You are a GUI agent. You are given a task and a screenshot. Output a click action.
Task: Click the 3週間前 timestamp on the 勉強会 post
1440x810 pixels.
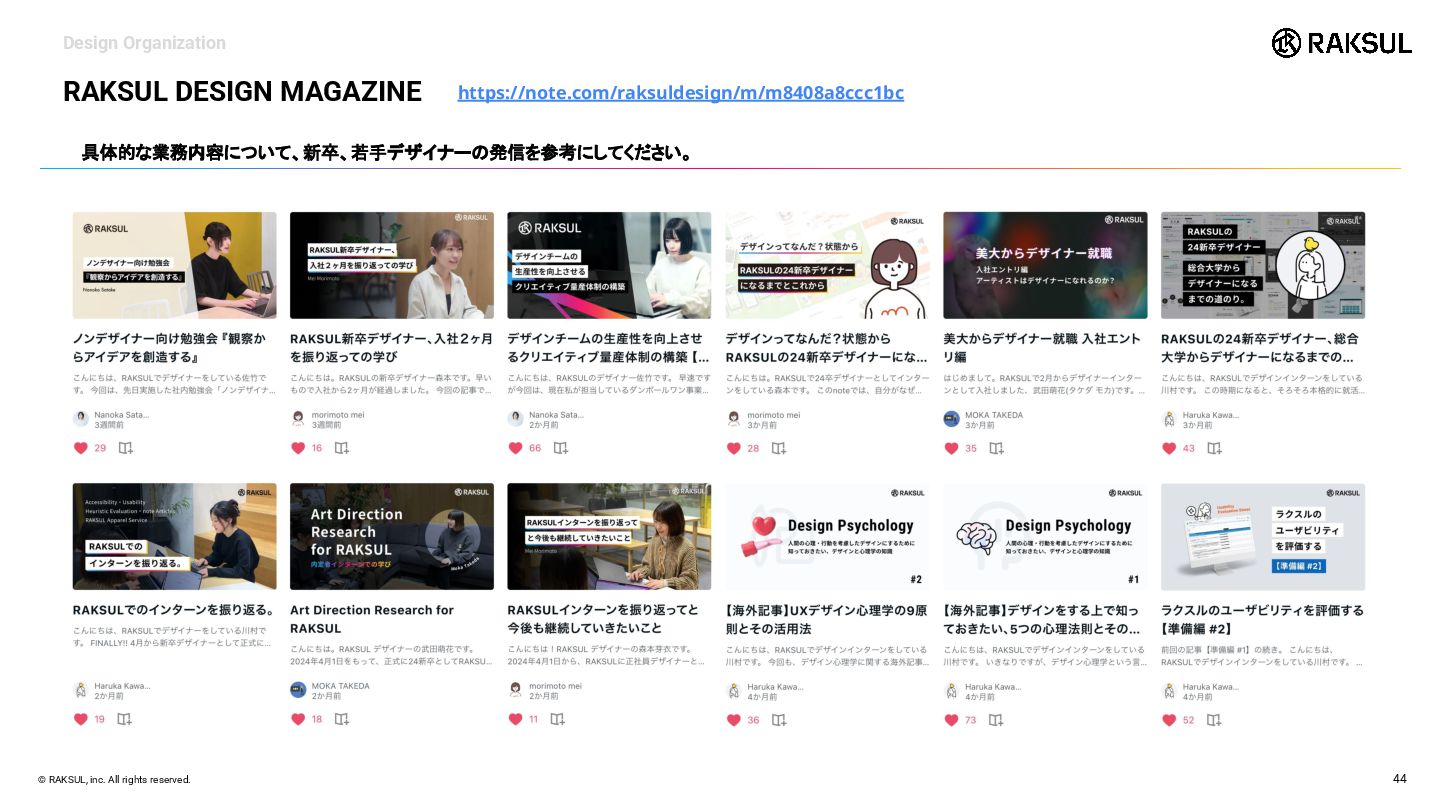(109, 425)
